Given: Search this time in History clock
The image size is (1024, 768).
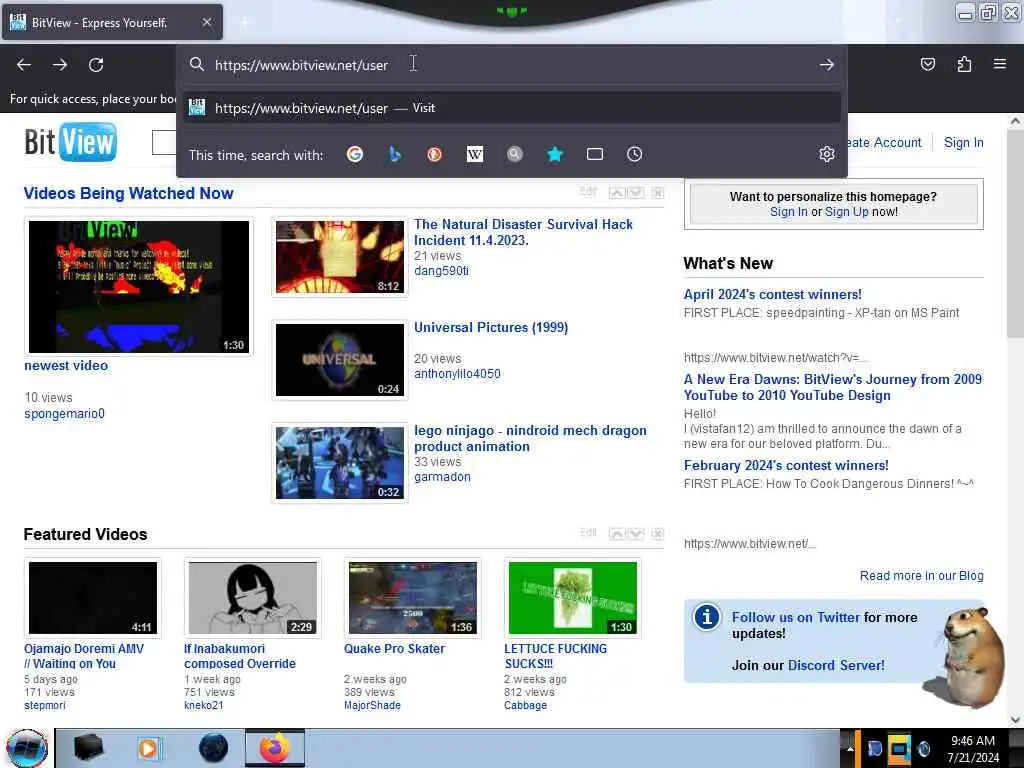Looking at the screenshot, I should tap(635, 155).
